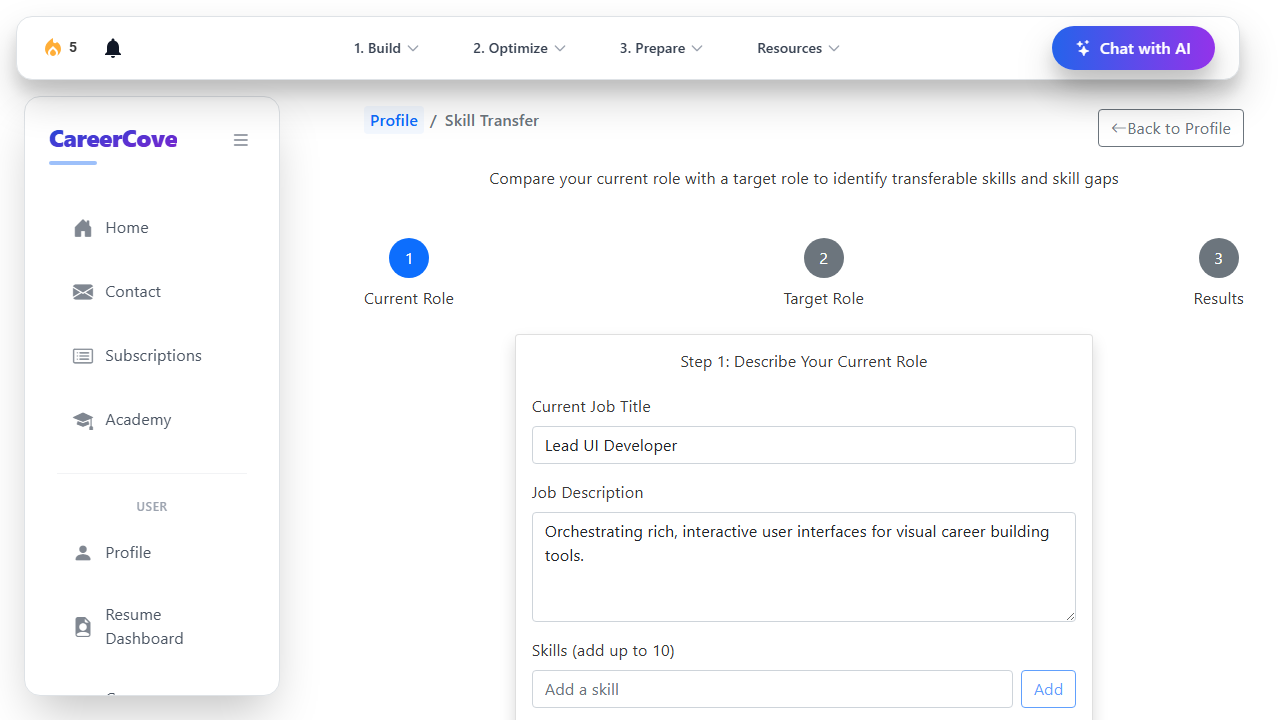Select step 1 Current Role circle
1280x720 pixels.
pos(409,258)
